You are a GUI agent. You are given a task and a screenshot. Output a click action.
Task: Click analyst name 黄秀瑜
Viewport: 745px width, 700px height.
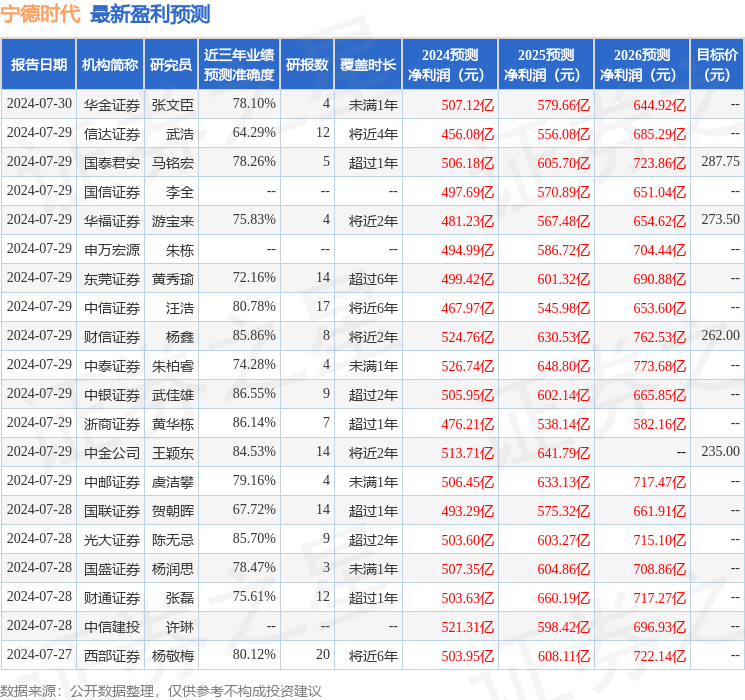click(172, 279)
